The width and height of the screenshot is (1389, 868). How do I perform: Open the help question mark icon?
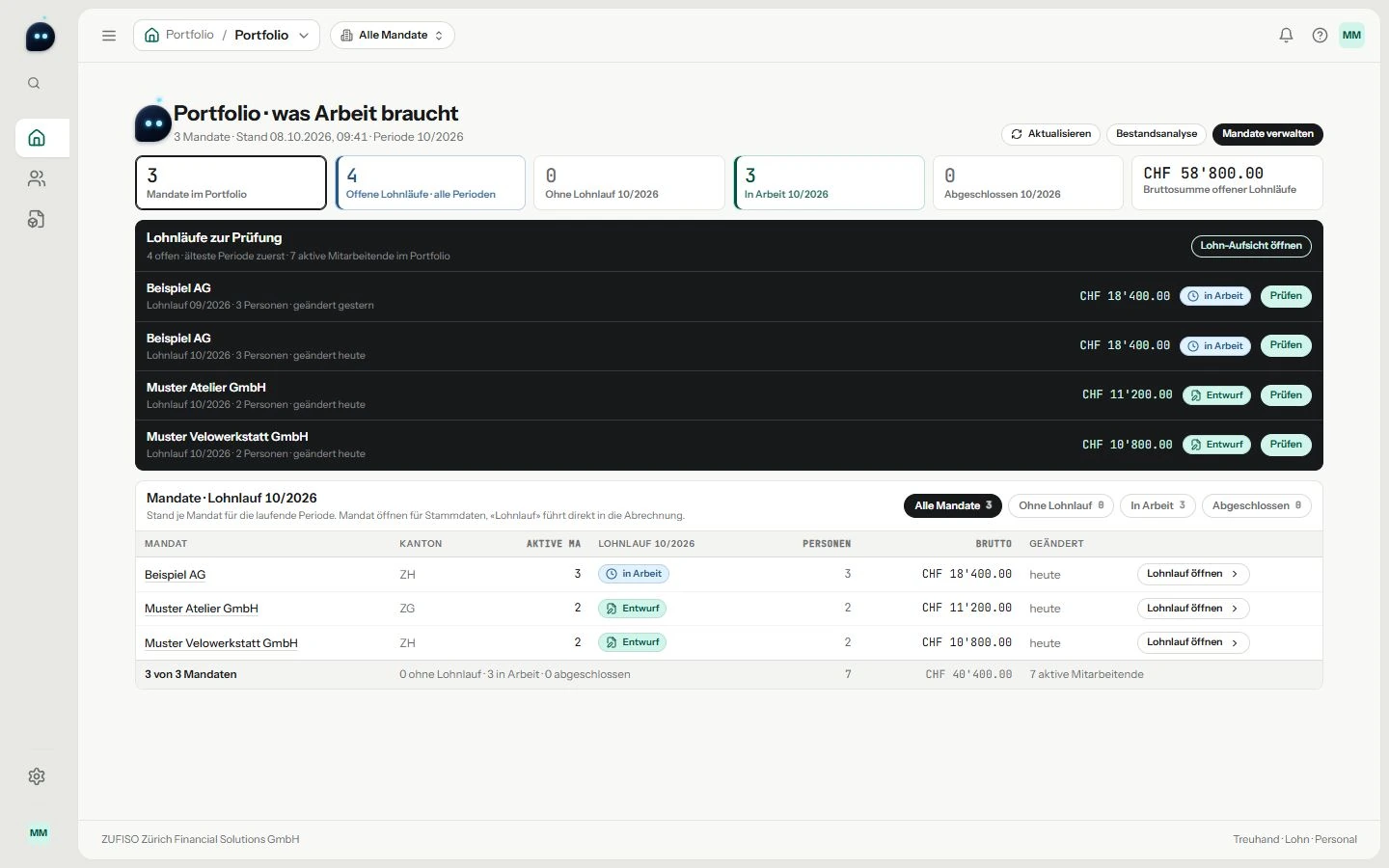pyautogui.click(x=1320, y=36)
